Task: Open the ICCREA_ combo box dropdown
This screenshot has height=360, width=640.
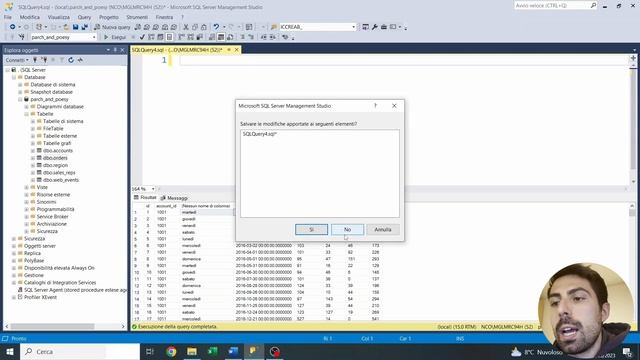Action: point(353,27)
